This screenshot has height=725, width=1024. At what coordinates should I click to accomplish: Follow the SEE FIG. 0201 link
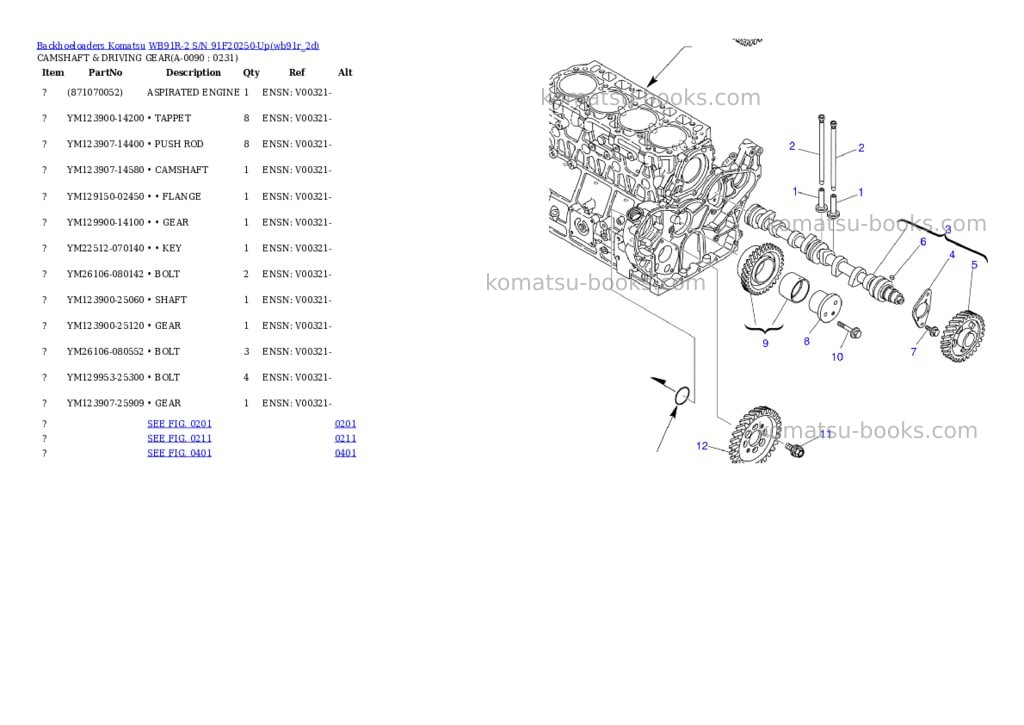coord(180,424)
